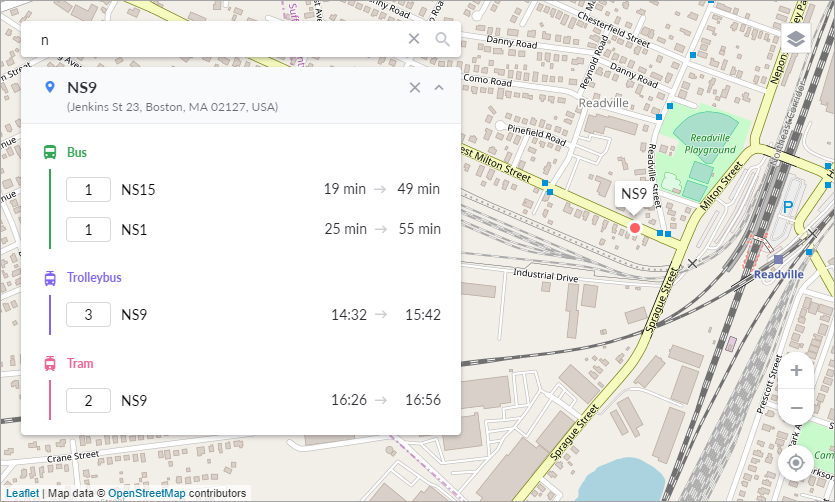This screenshot has width=835, height=502.
Task: Select trolleybus route 3
Action: (x=88, y=315)
